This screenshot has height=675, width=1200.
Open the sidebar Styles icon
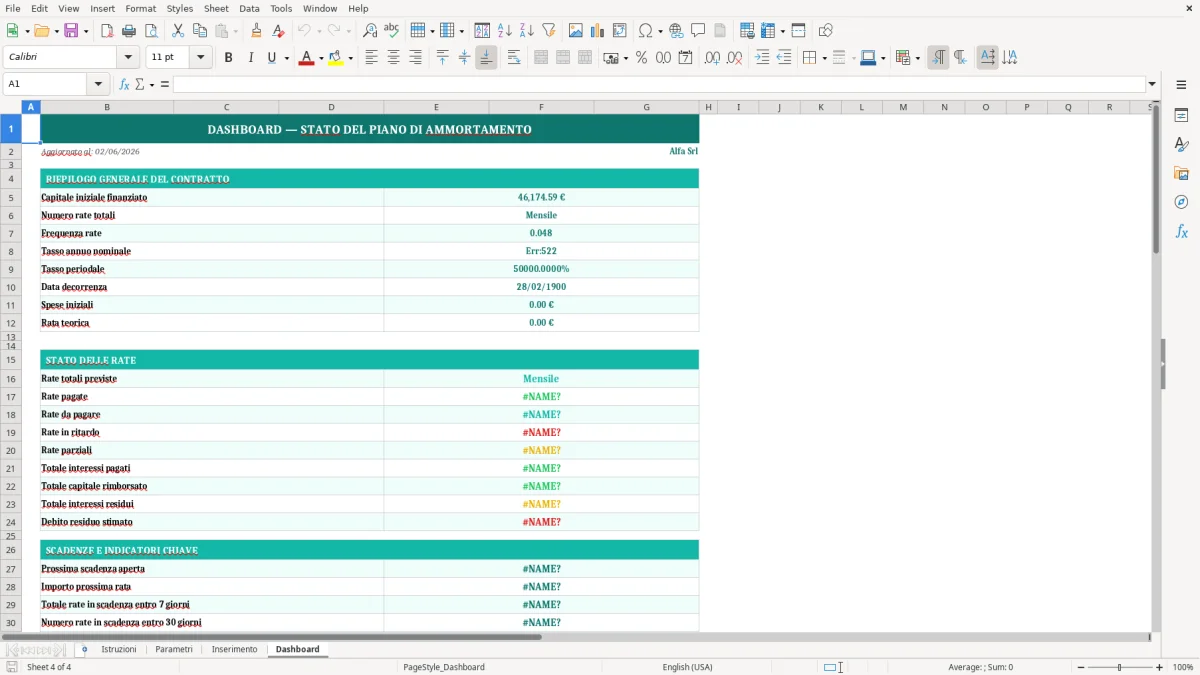[x=1181, y=144]
